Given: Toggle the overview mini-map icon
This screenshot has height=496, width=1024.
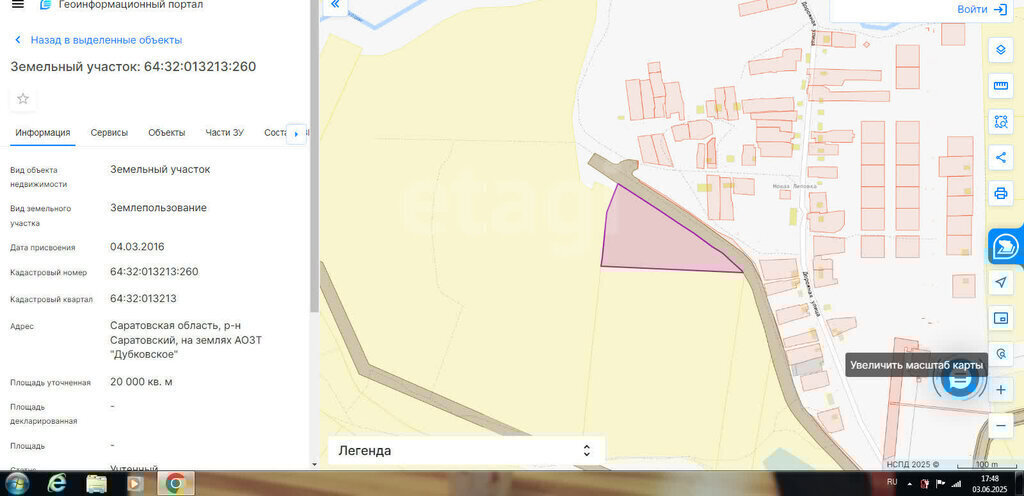Looking at the screenshot, I should [x=1000, y=318].
